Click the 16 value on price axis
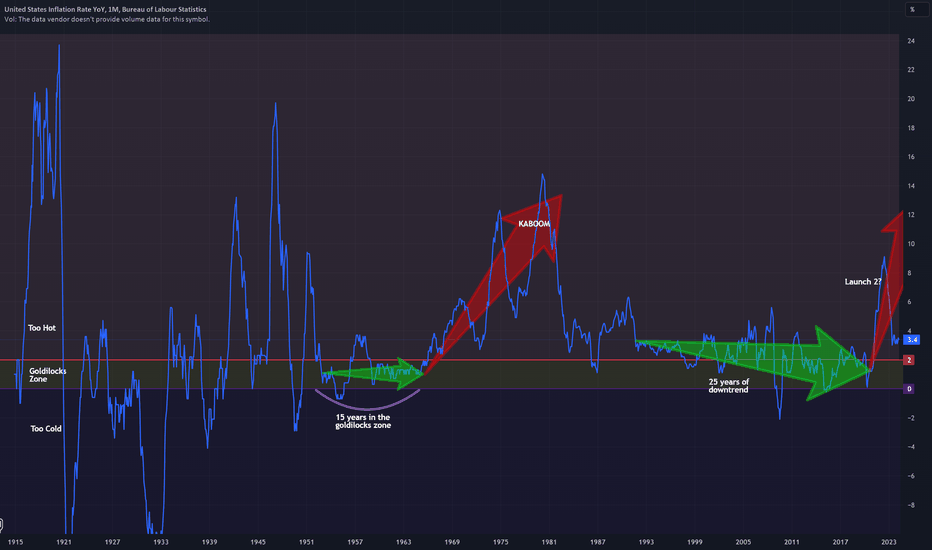 911,157
